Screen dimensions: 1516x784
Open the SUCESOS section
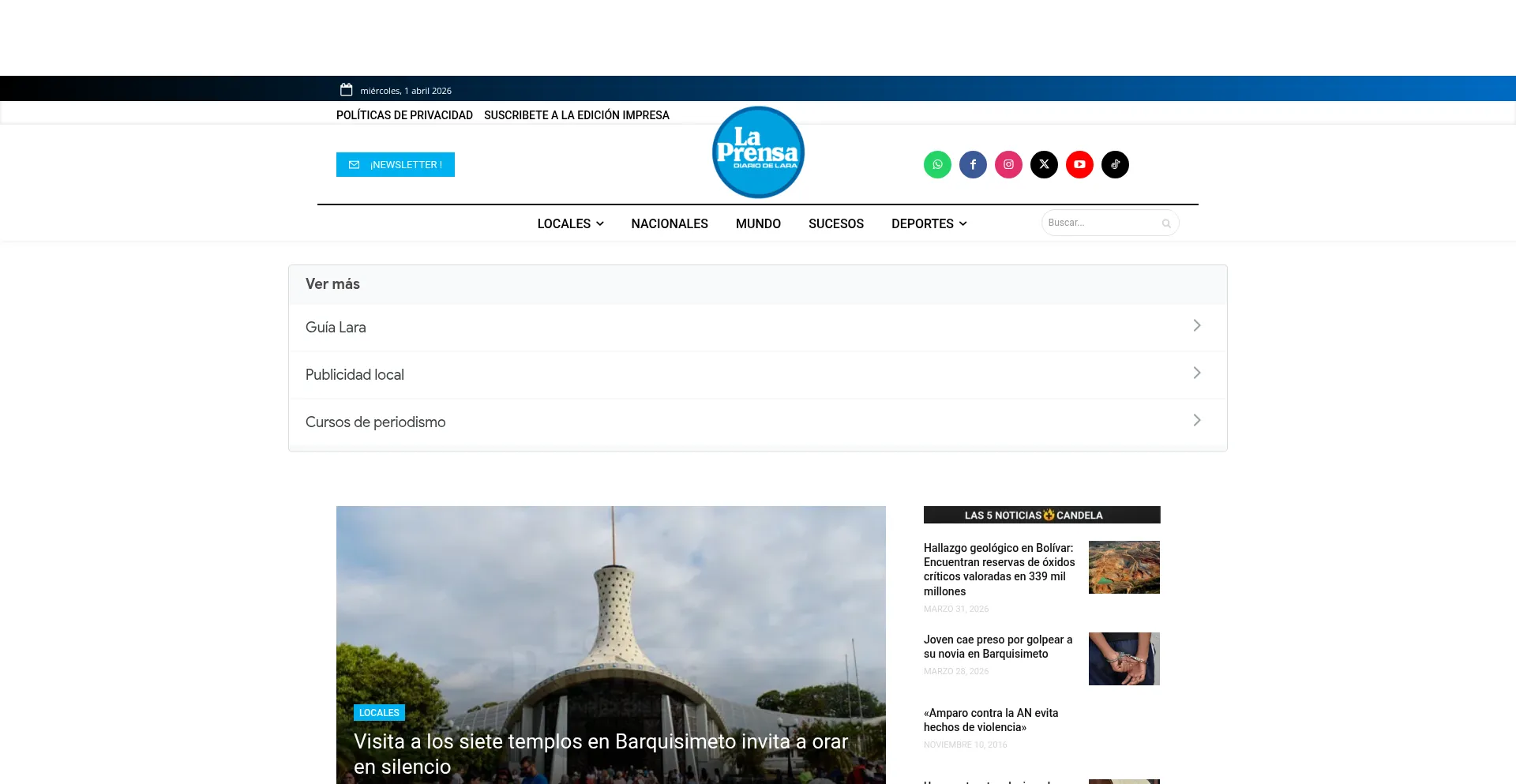(836, 223)
